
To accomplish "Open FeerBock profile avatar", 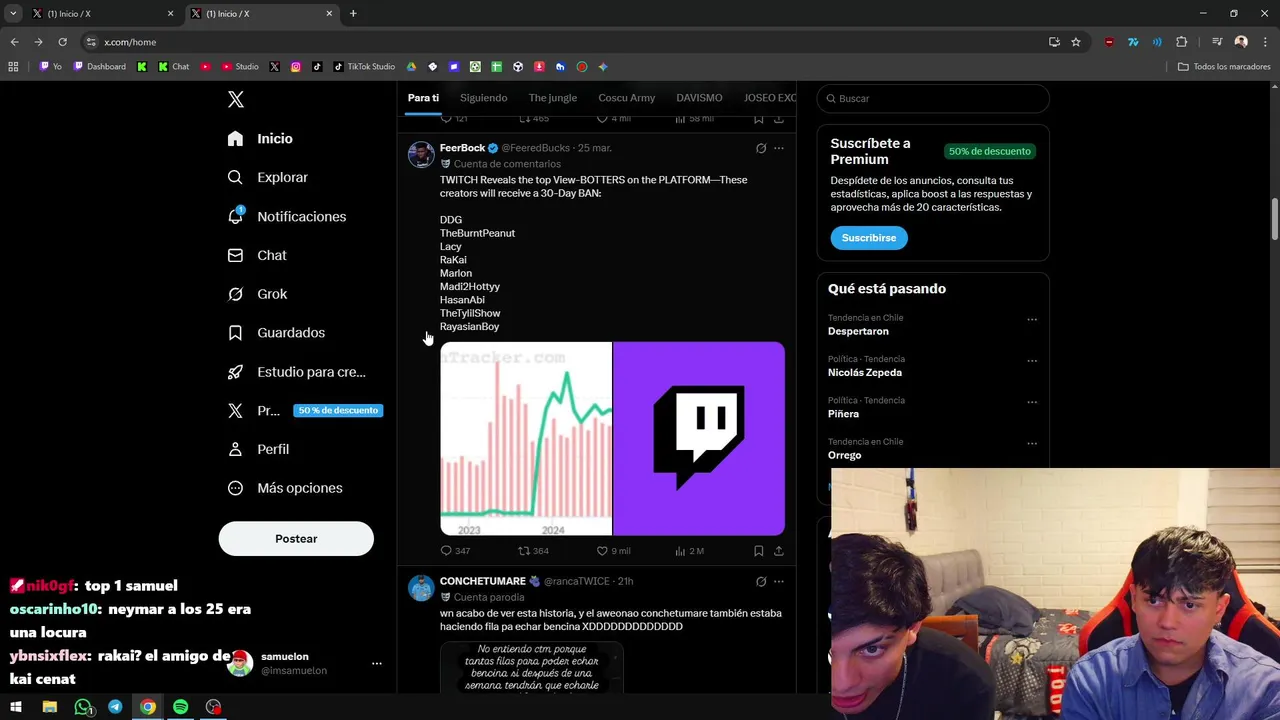I will click(421, 155).
